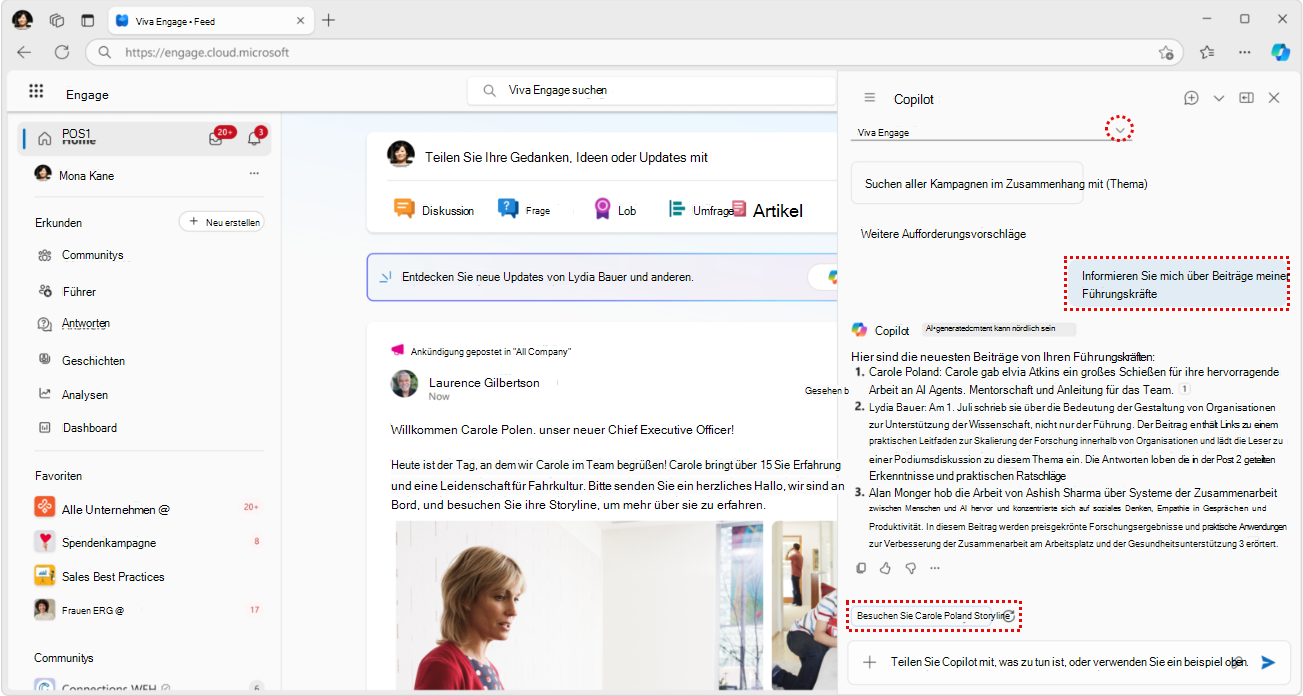Close the Viva Engage Feed tab
The image size is (1303, 696).
301,20
